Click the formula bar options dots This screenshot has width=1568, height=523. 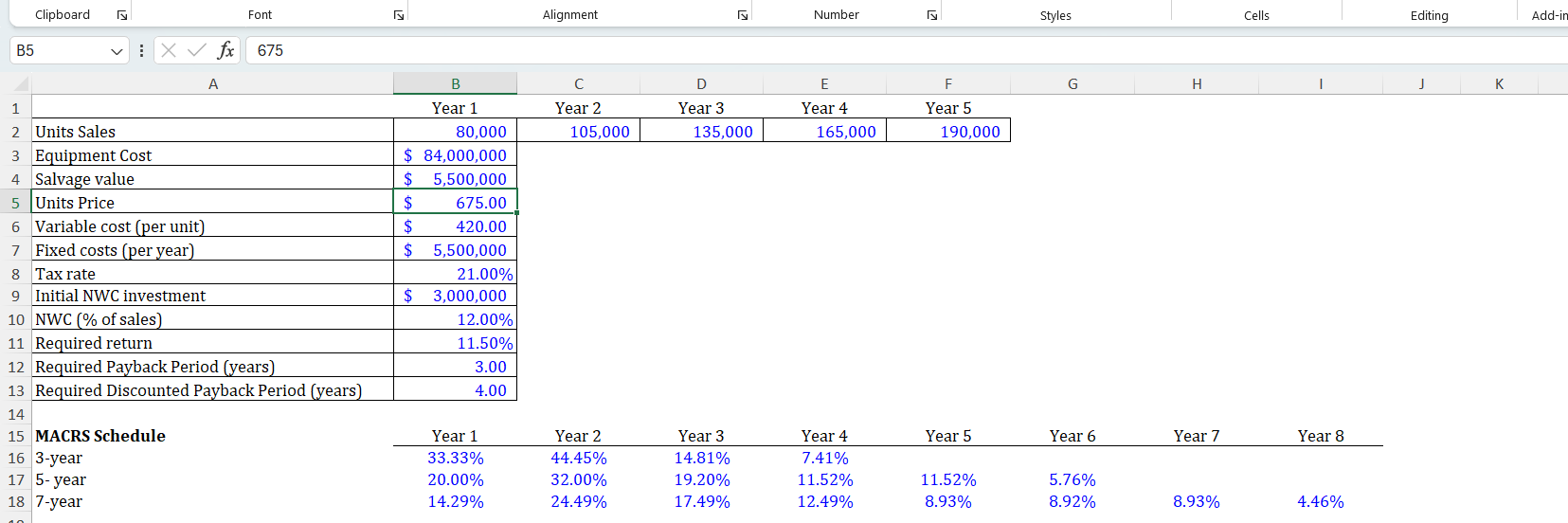(142, 50)
